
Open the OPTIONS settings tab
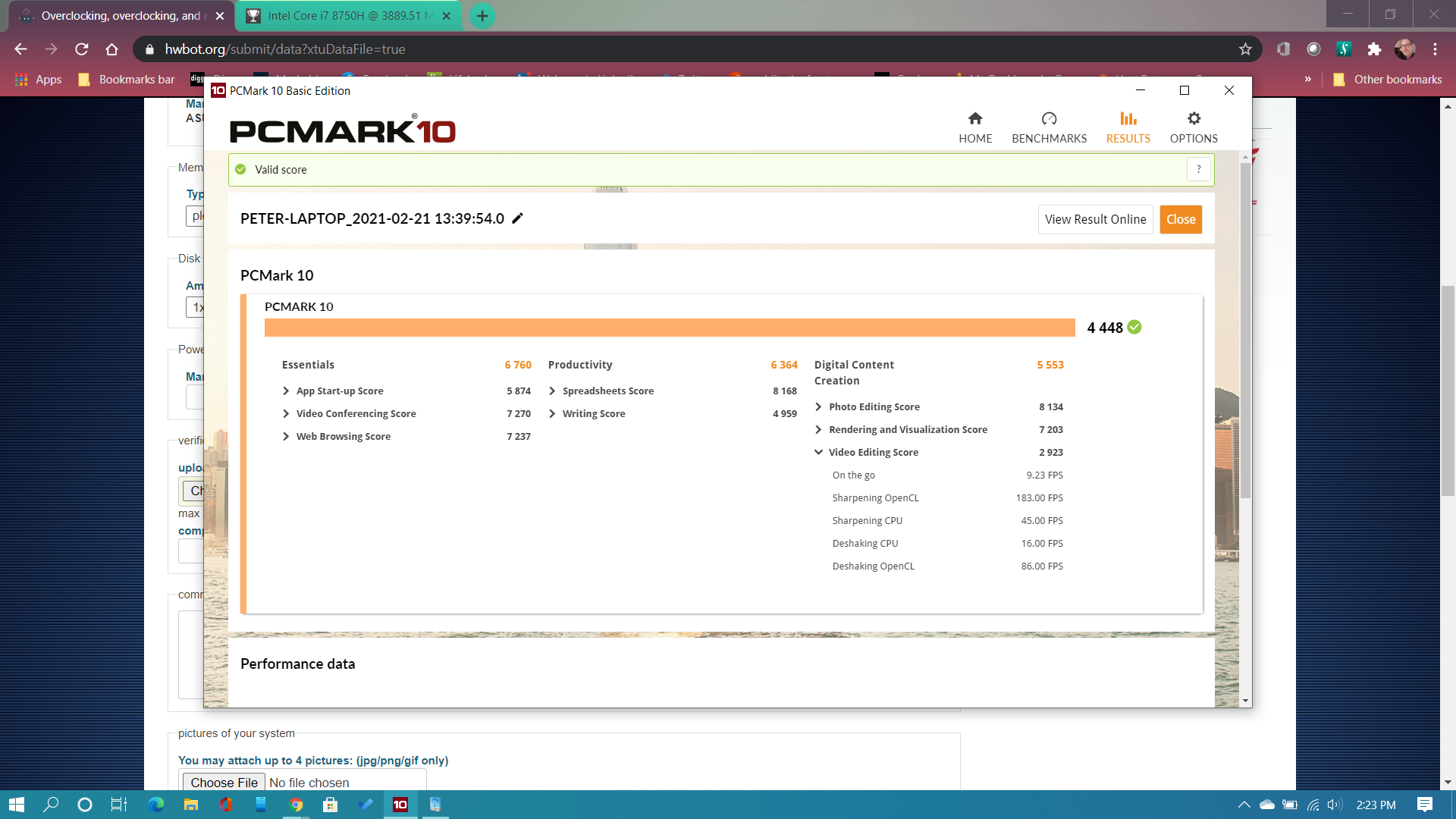(1194, 128)
